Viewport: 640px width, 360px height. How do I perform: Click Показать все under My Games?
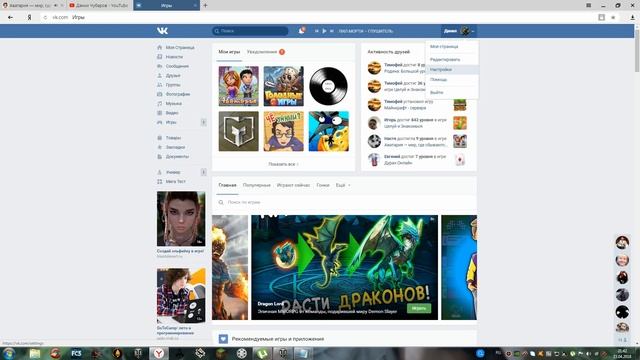(x=283, y=164)
